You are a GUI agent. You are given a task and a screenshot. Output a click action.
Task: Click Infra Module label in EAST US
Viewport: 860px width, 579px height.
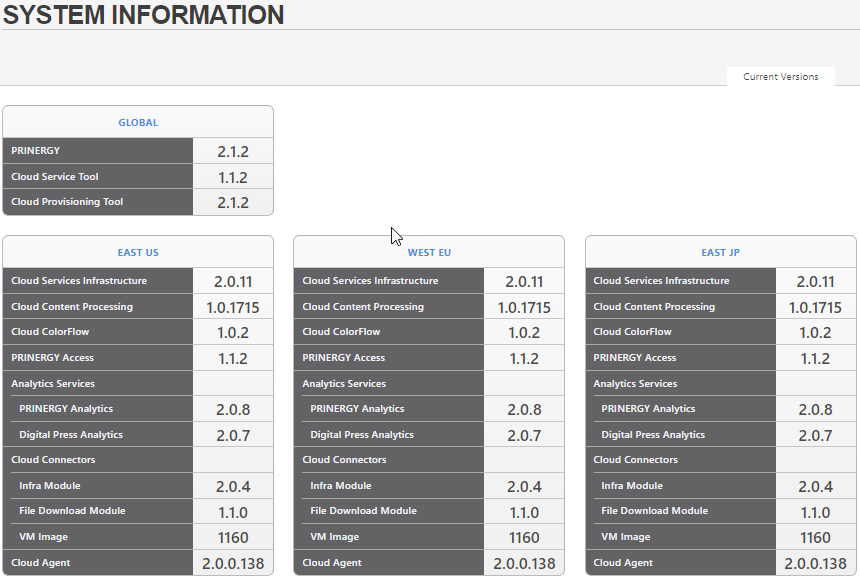[x=50, y=486]
